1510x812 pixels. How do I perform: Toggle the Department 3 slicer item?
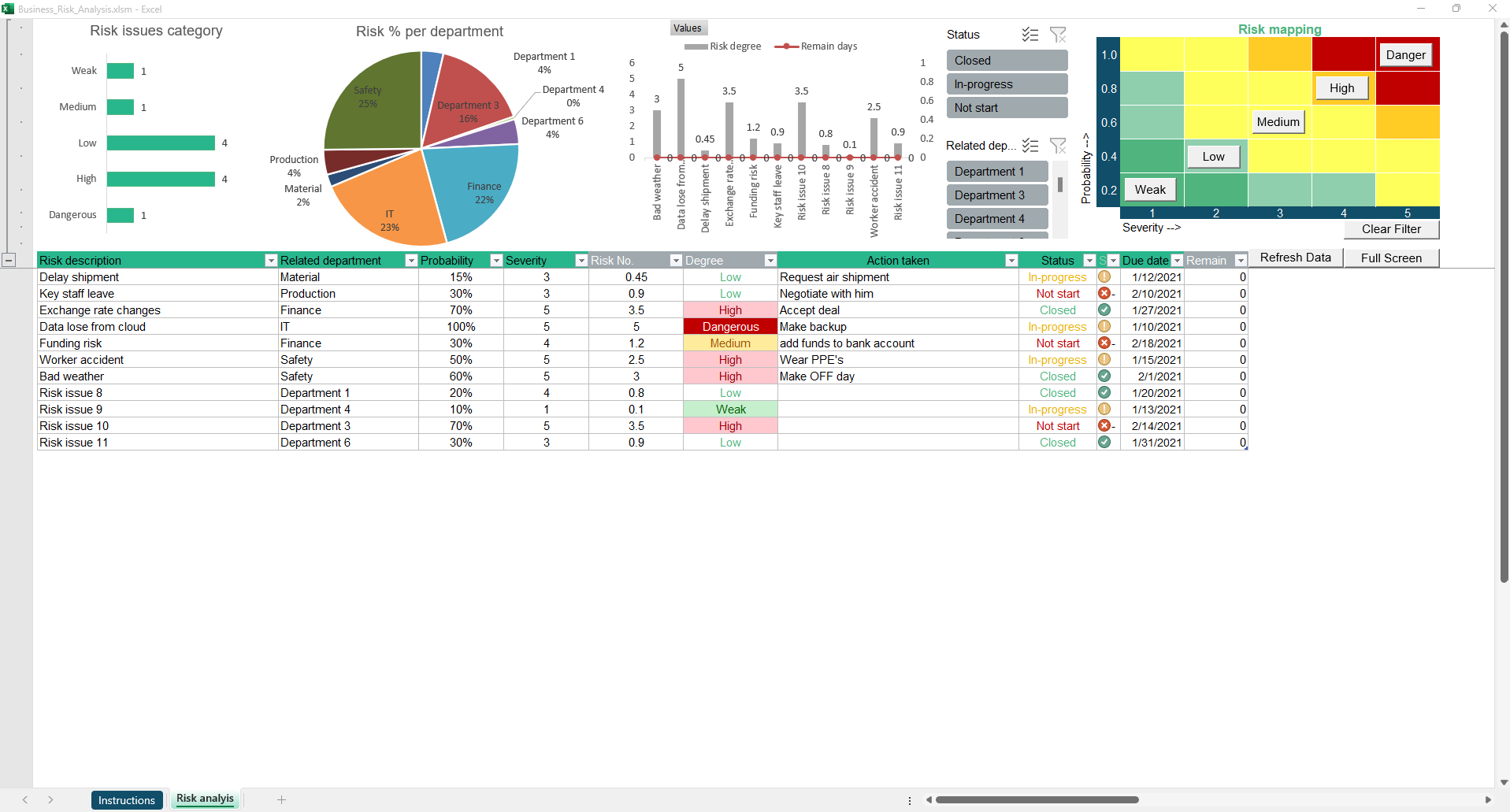[x=996, y=195]
